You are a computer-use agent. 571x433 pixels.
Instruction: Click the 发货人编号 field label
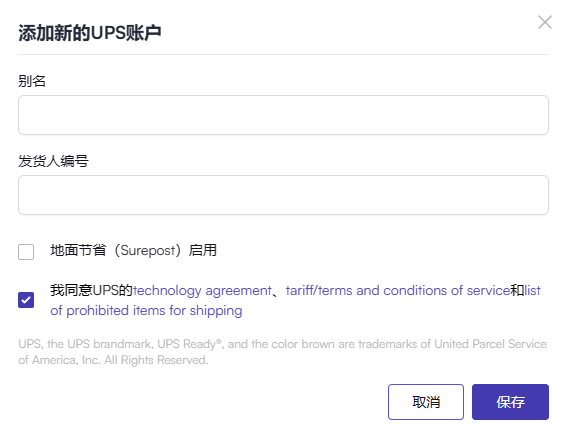tap(53, 161)
